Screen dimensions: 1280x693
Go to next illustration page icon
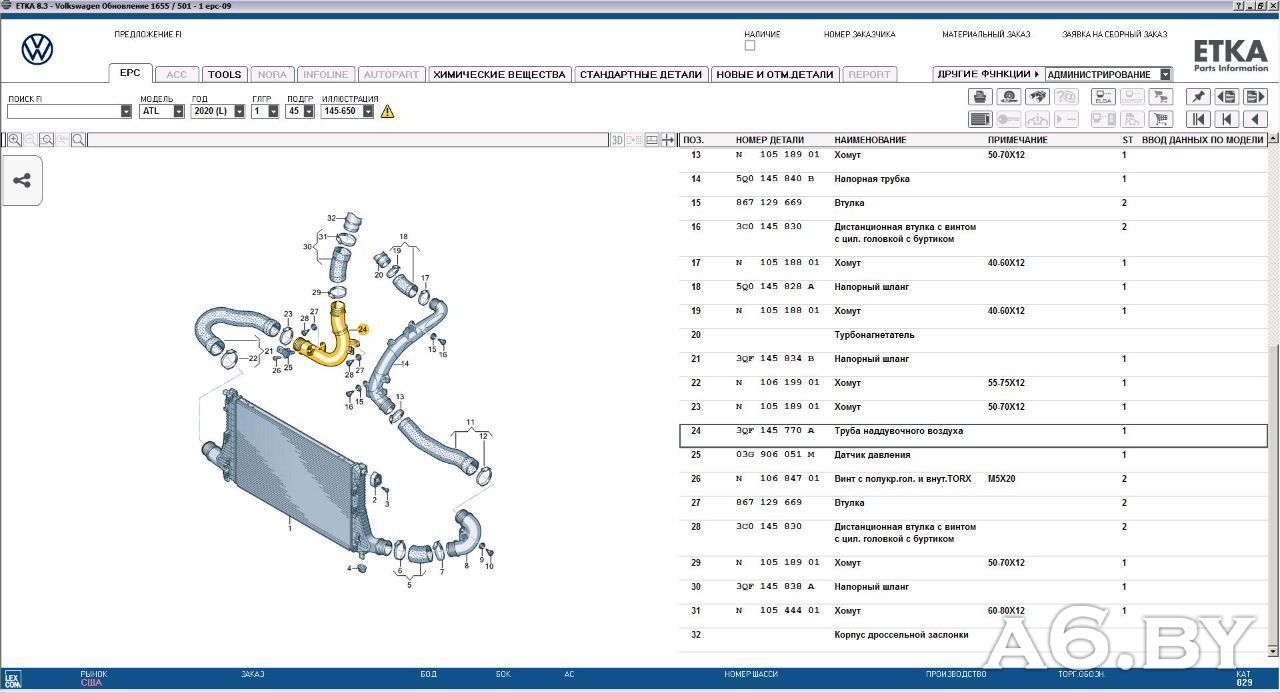click(x=1255, y=97)
